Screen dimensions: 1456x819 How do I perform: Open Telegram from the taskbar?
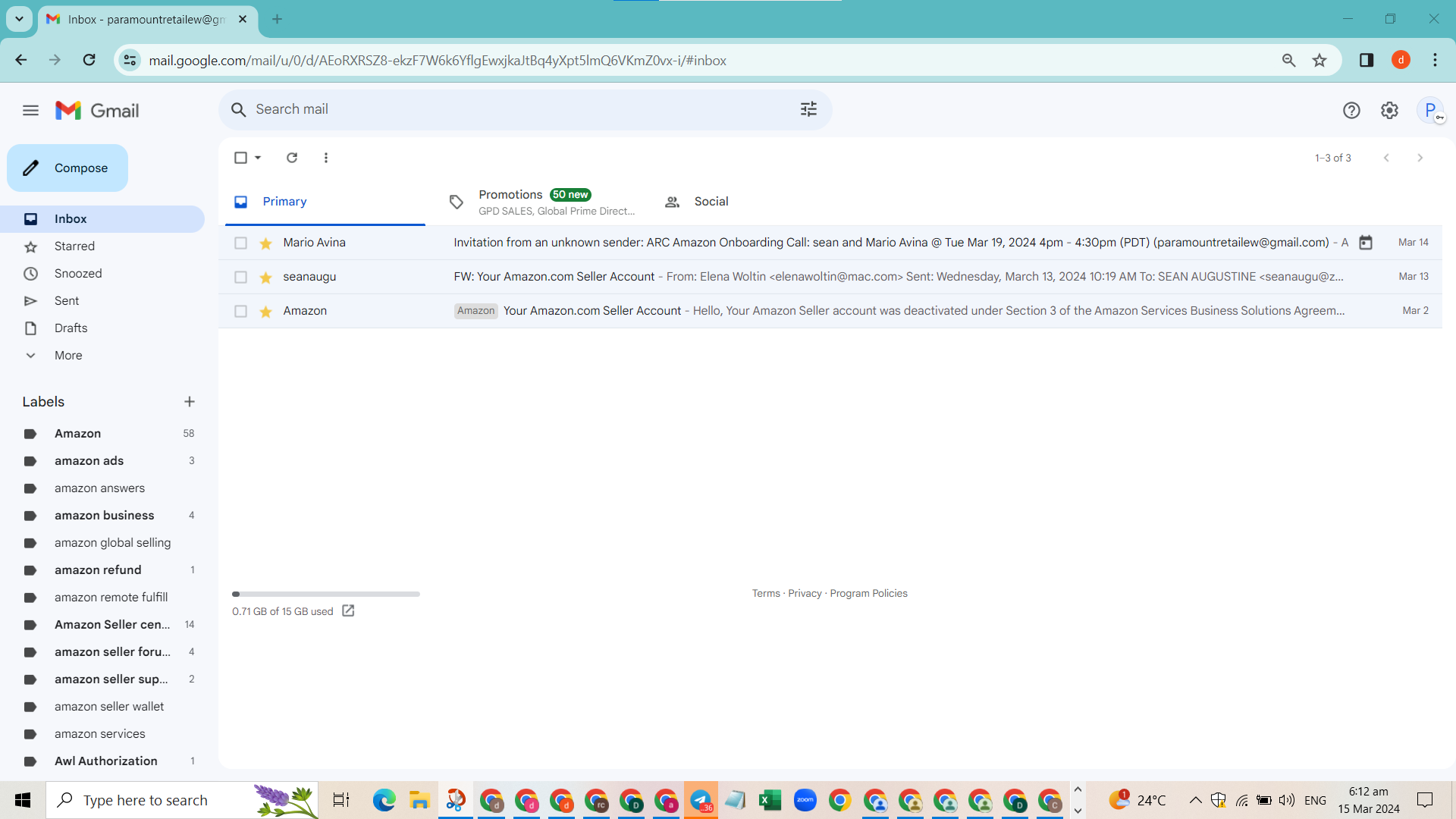click(x=701, y=800)
